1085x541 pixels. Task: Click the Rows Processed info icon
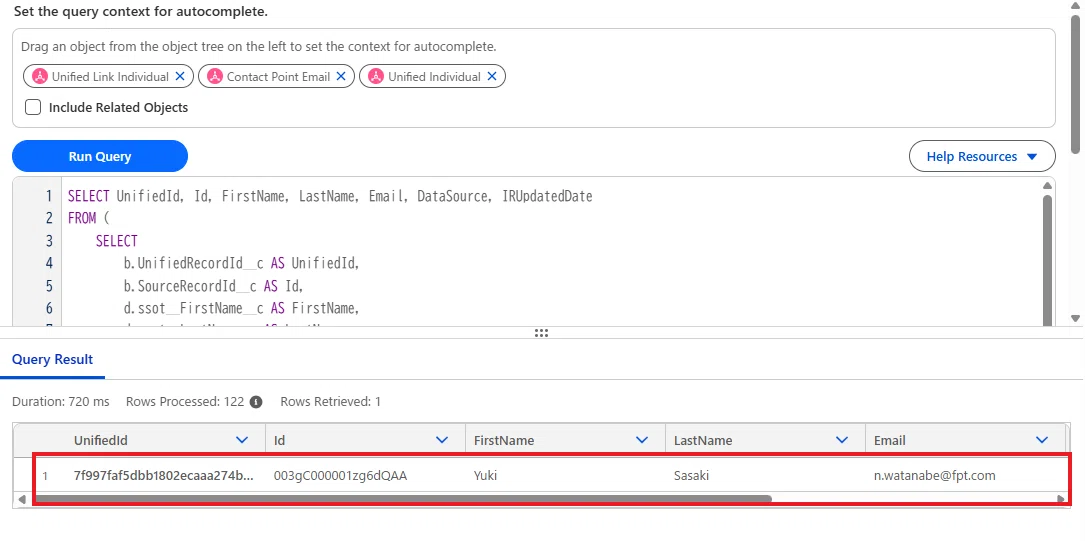pos(256,402)
